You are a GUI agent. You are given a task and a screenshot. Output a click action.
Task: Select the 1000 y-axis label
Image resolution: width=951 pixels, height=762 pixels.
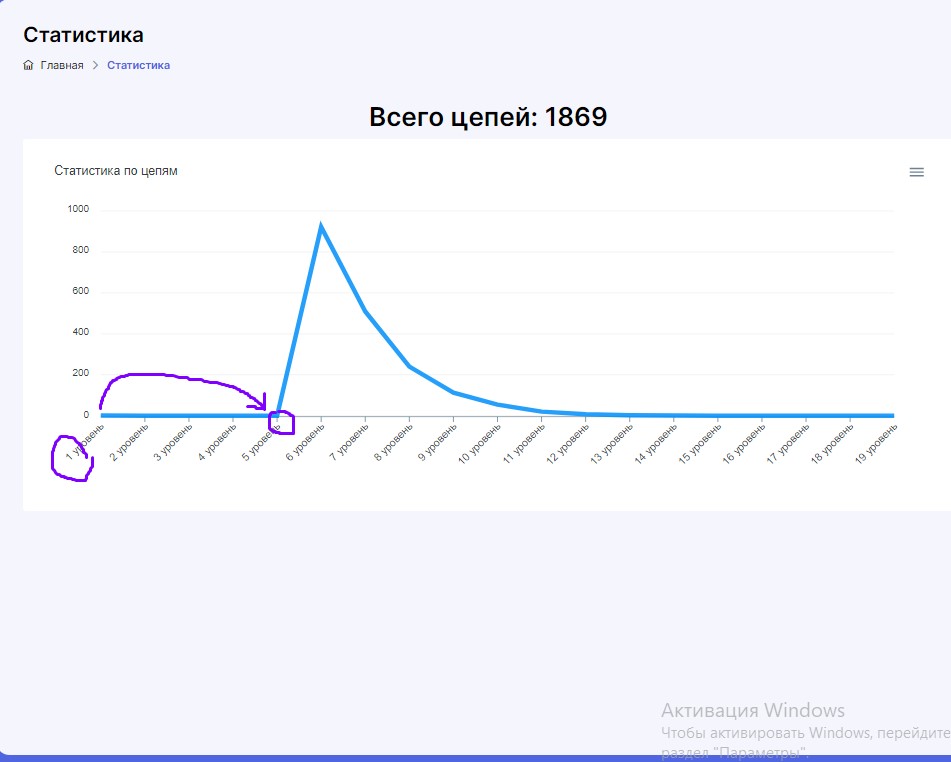[x=78, y=209]
